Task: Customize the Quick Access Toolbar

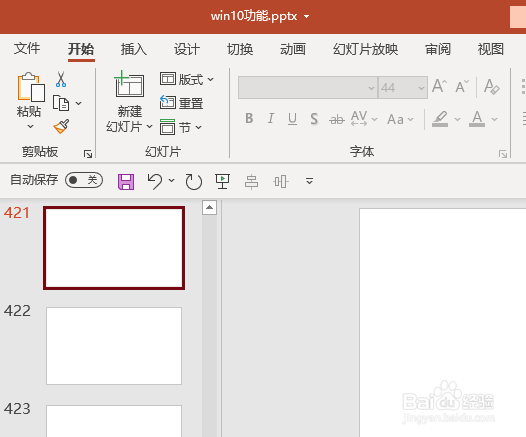Action: click(x=310, y=181)
